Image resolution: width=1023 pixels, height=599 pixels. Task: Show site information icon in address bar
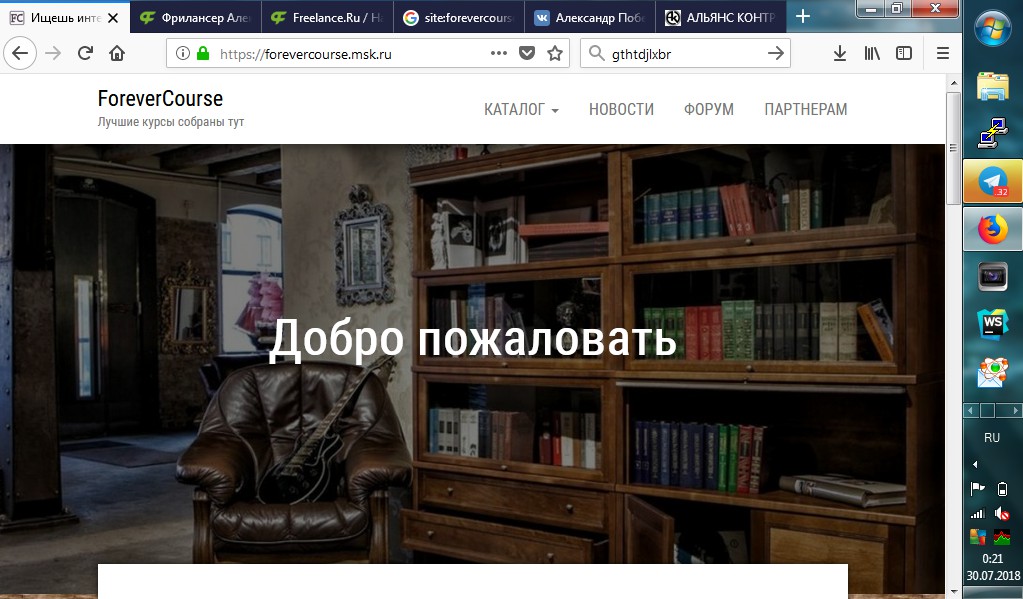tap(183, 54)
